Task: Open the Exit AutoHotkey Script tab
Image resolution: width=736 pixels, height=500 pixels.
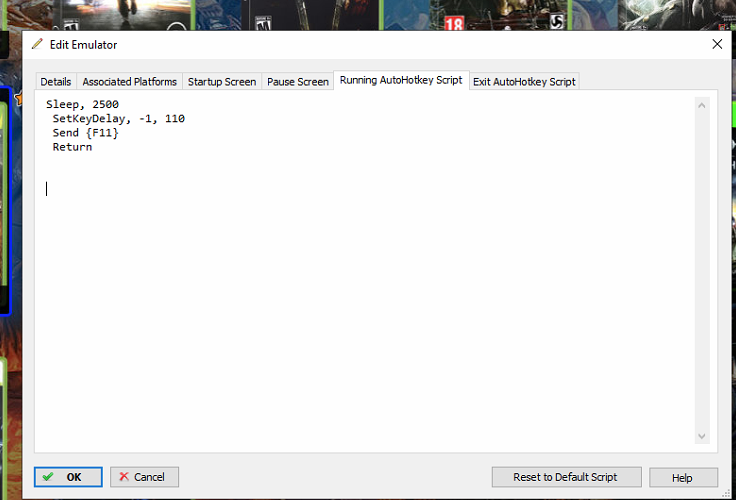Action: click(x=524, y=82)
